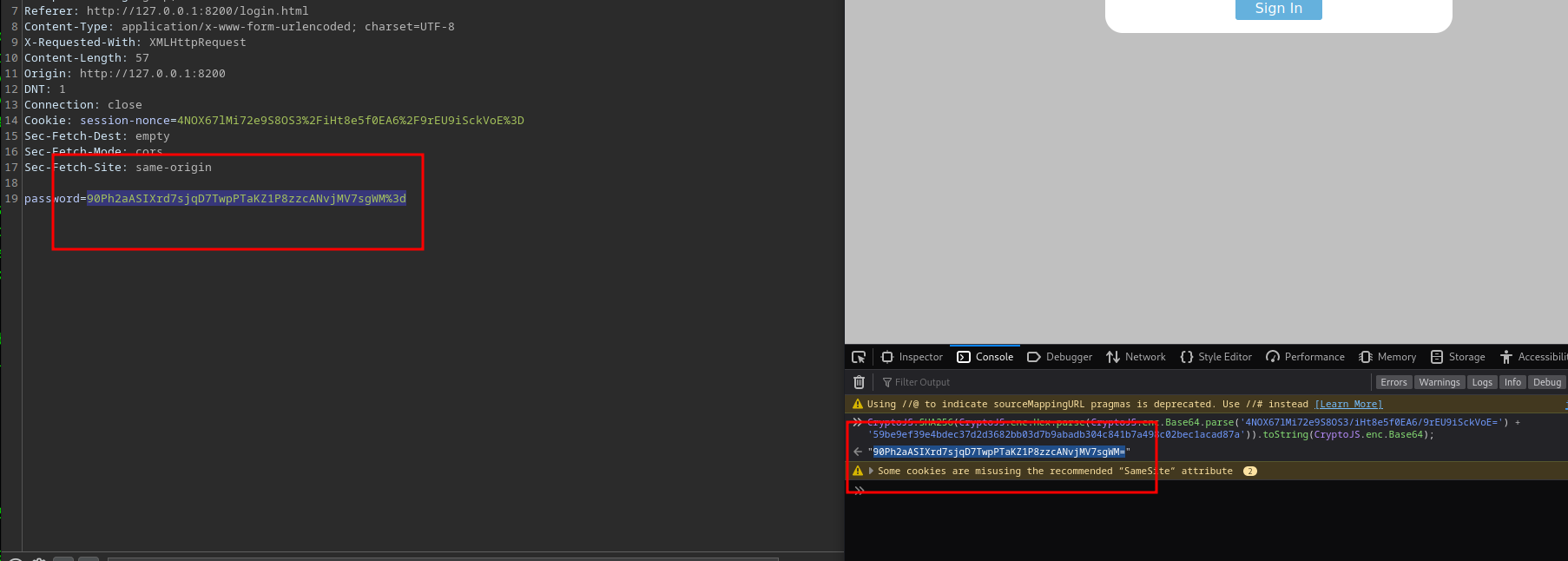The width and height of the screenshot is (1568, 561).
Task: Click the Inspector panel icon
Action: (x=887, y=357)
